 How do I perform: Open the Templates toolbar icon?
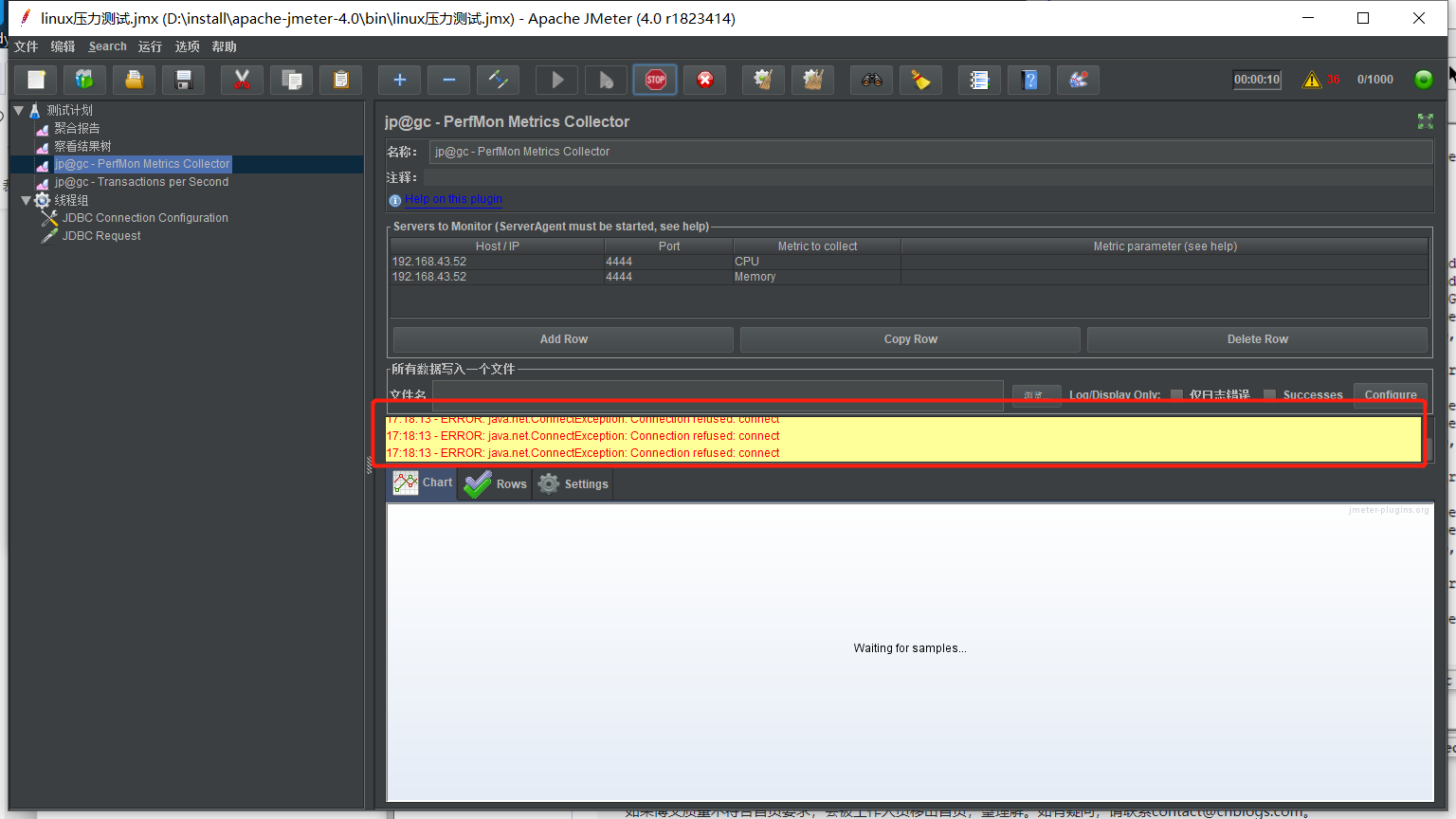85,80
